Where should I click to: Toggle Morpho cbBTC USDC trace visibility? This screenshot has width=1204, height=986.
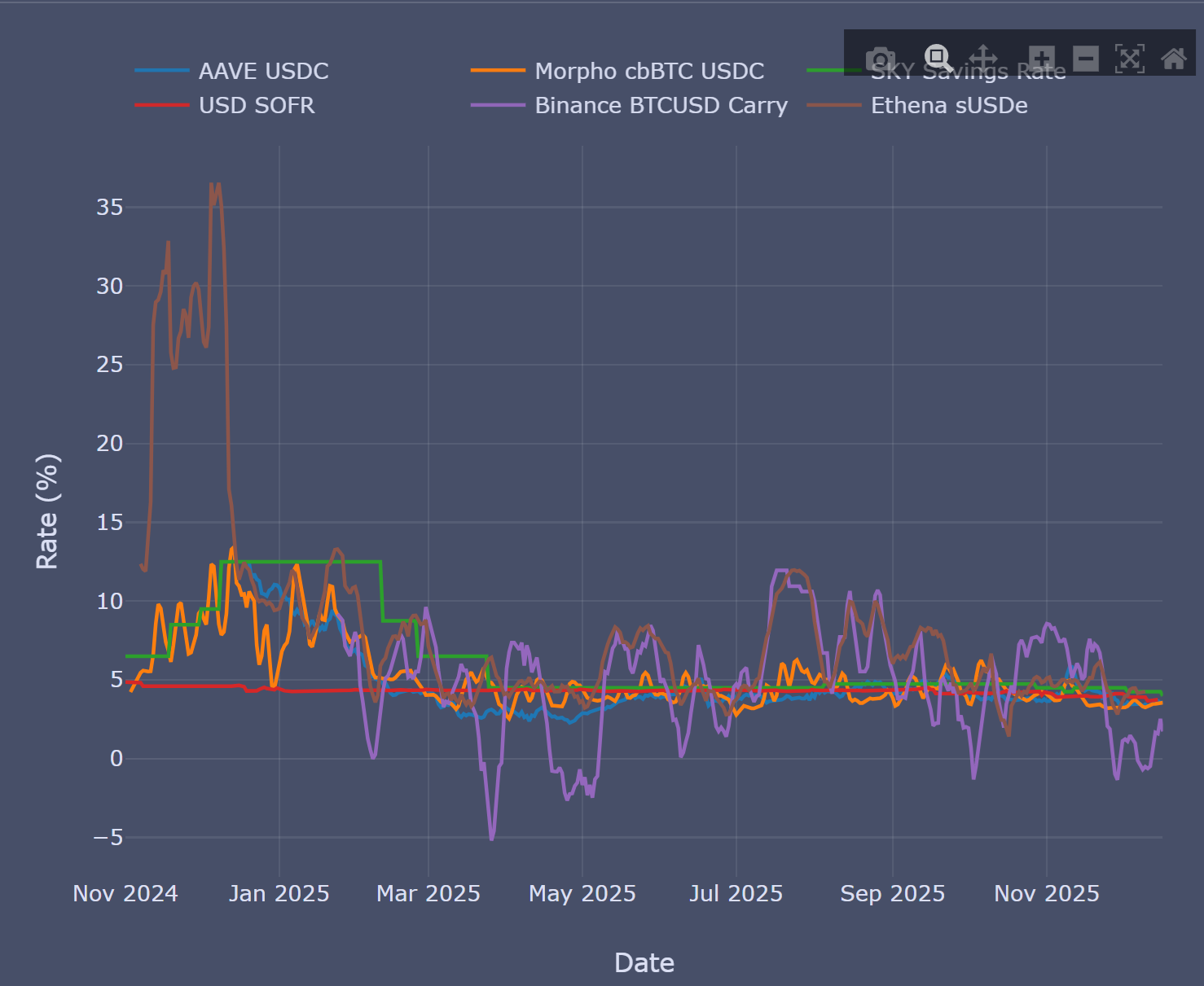[648, 72]
